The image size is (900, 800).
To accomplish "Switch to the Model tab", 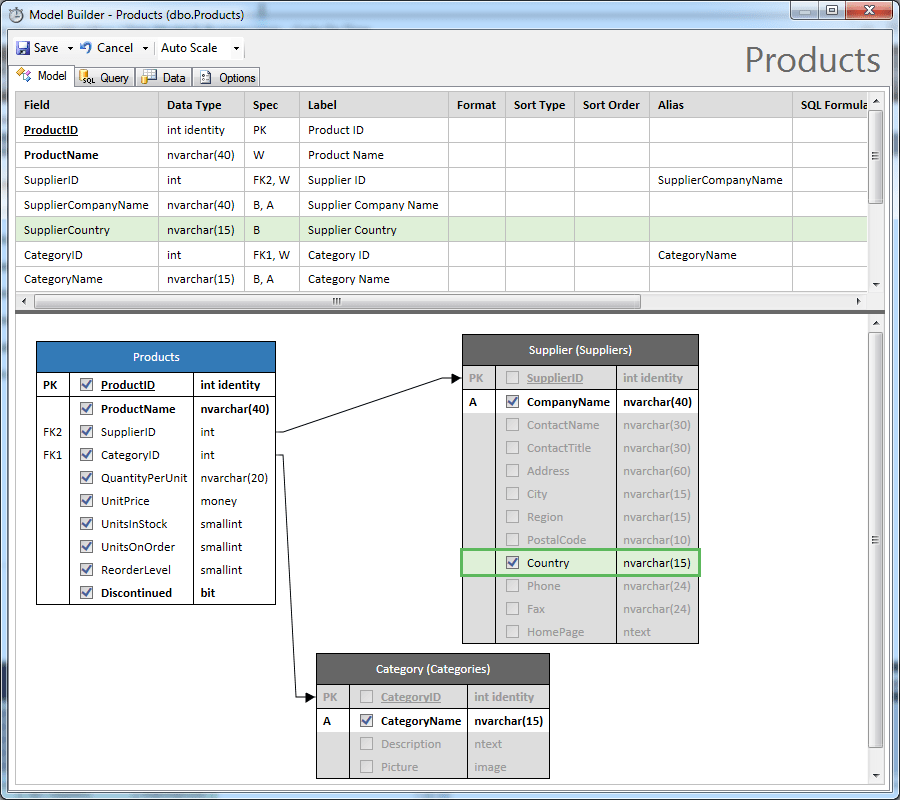I will (42, 76).
